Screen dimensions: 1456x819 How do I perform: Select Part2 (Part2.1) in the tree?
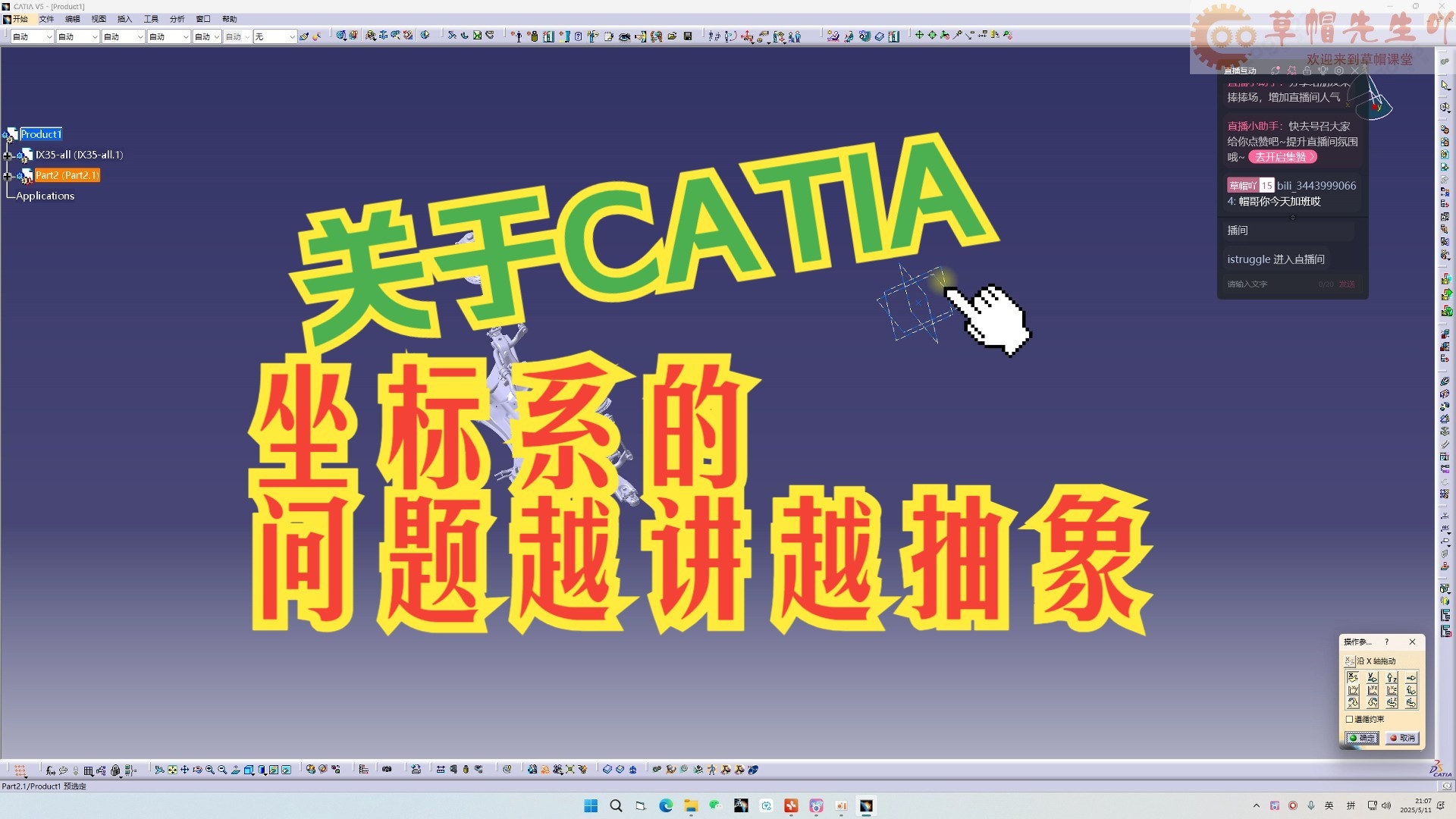pyautogui.click(x=67, y=175)
